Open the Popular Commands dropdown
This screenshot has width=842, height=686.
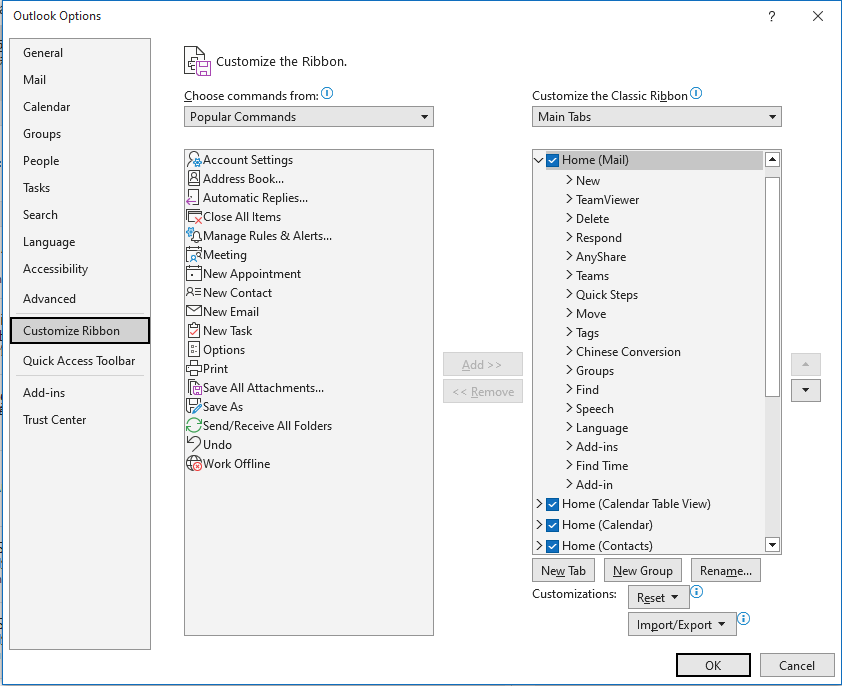308,116
